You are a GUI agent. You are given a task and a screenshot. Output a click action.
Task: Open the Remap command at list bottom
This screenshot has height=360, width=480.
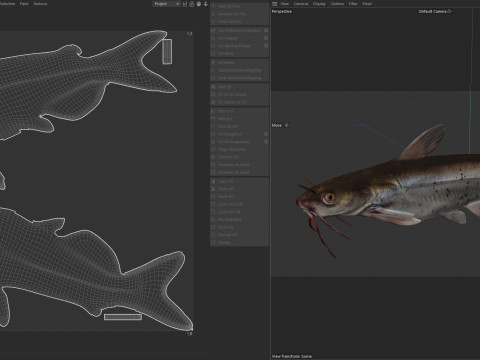tap(239, 243)
